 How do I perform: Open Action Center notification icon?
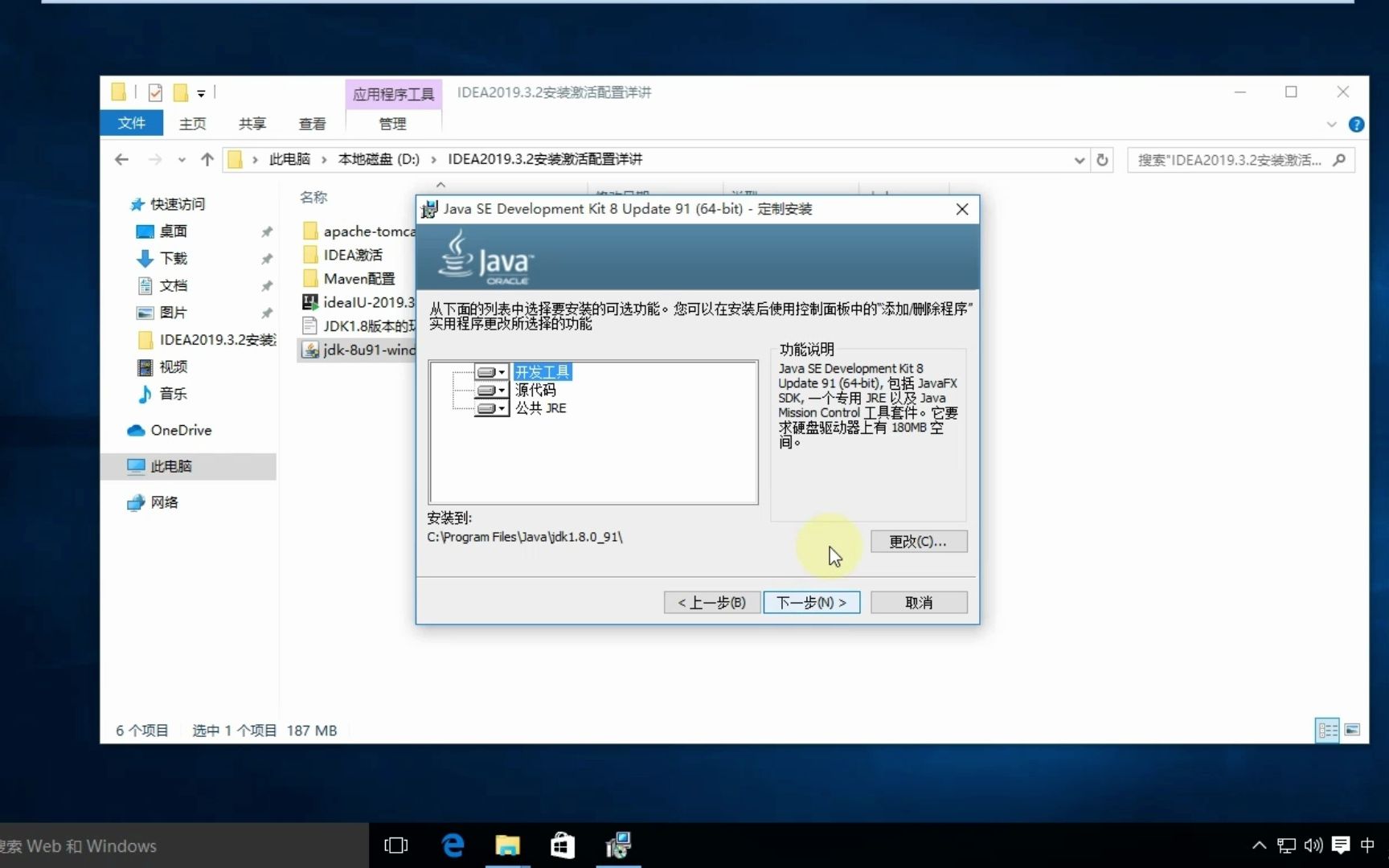point(1341,845)
